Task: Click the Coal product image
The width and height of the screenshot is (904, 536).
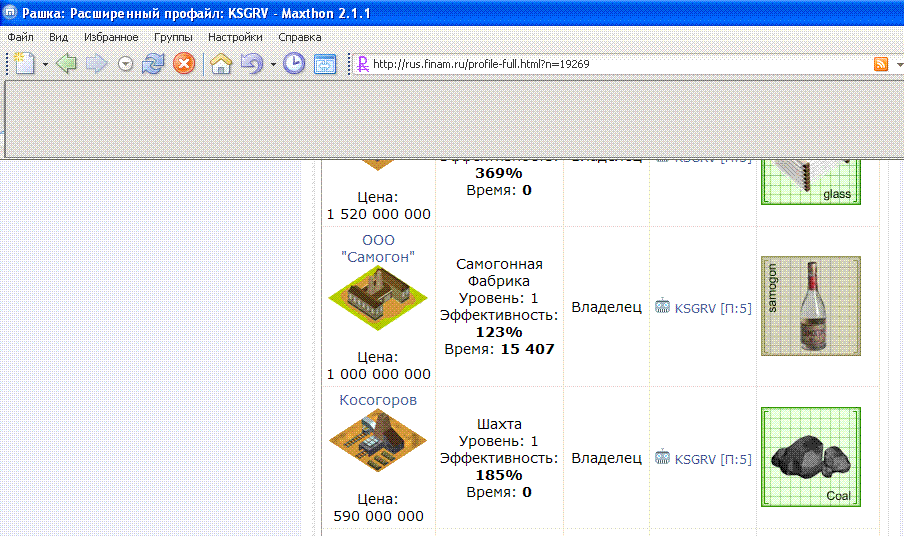Action: (x=811, y=457)
